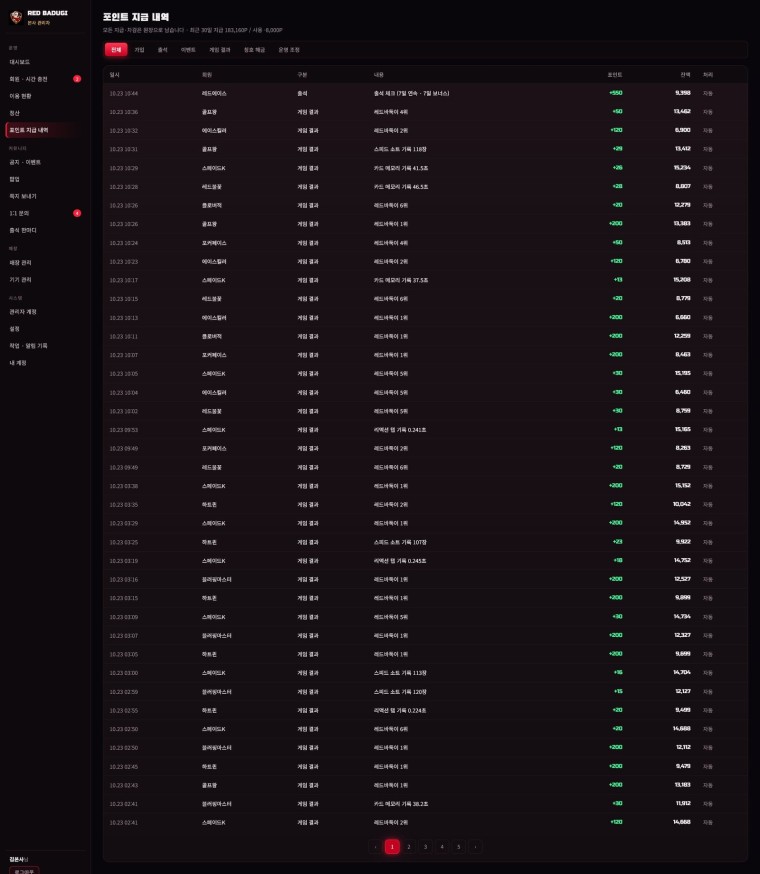Click the 잔액 column header
The width and height of the screenshot is (760, 874).
685,75
